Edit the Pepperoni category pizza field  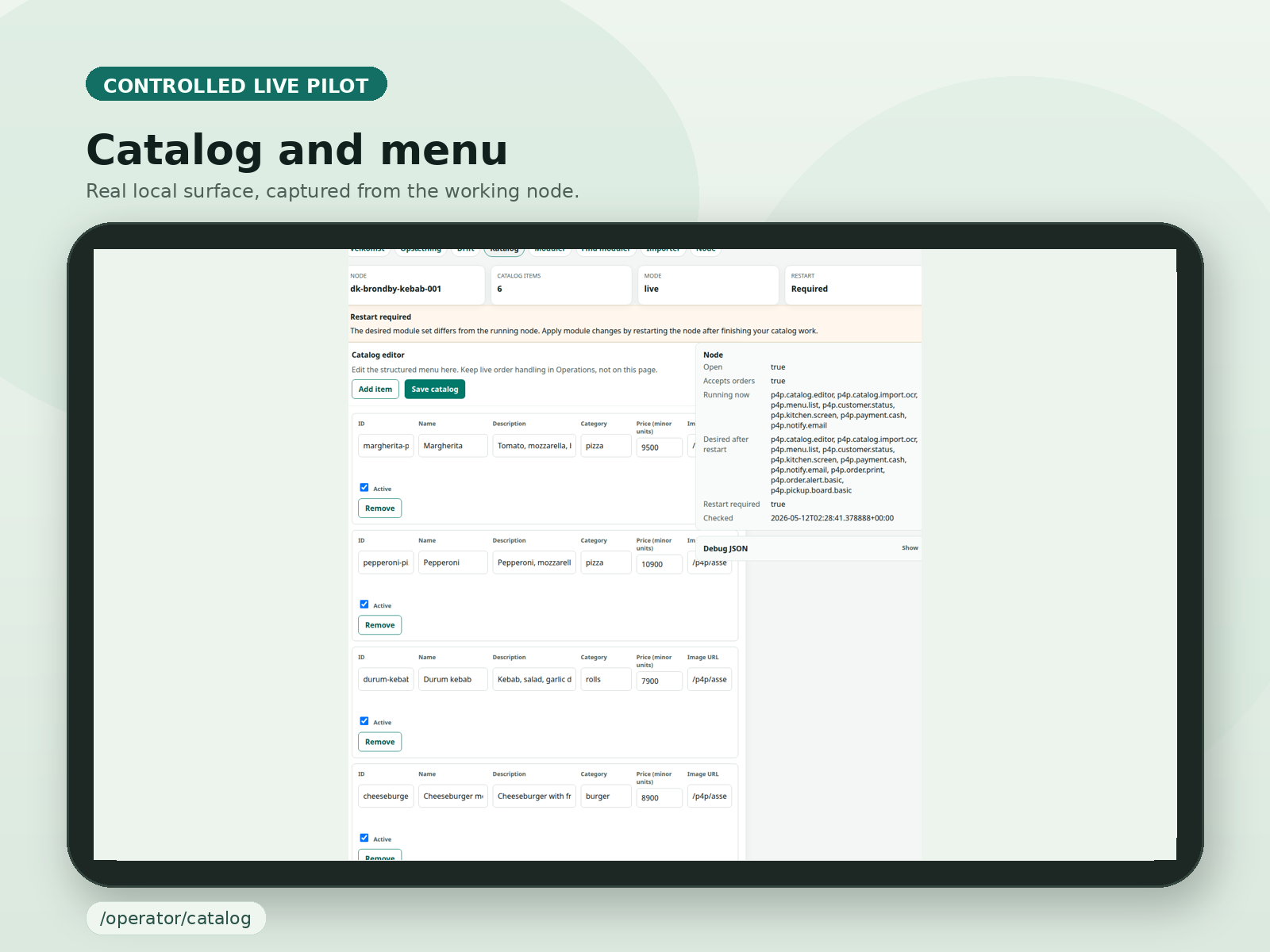coord(606,562)
